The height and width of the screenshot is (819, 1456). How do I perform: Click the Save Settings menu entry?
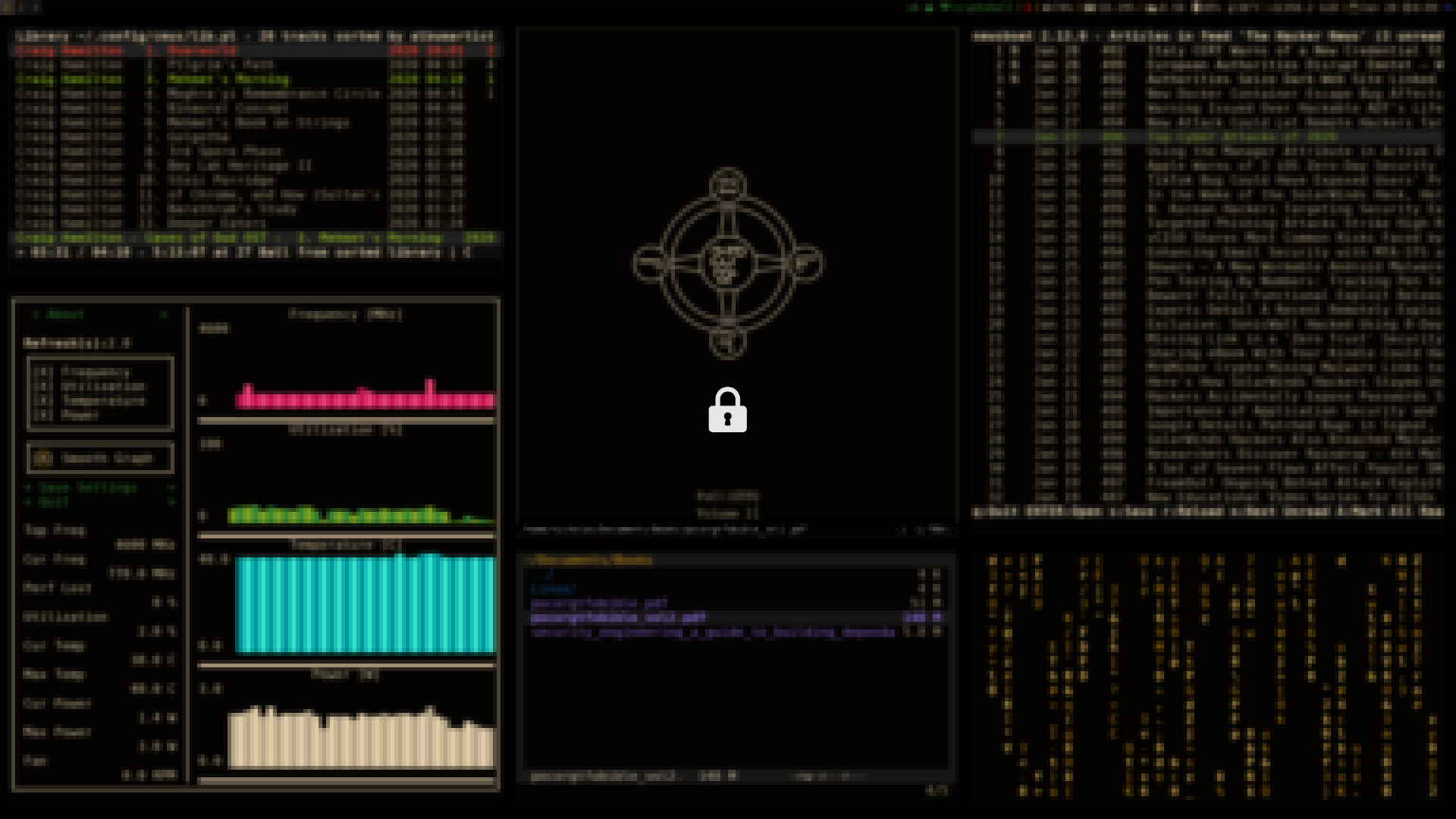tap(87, 488)
